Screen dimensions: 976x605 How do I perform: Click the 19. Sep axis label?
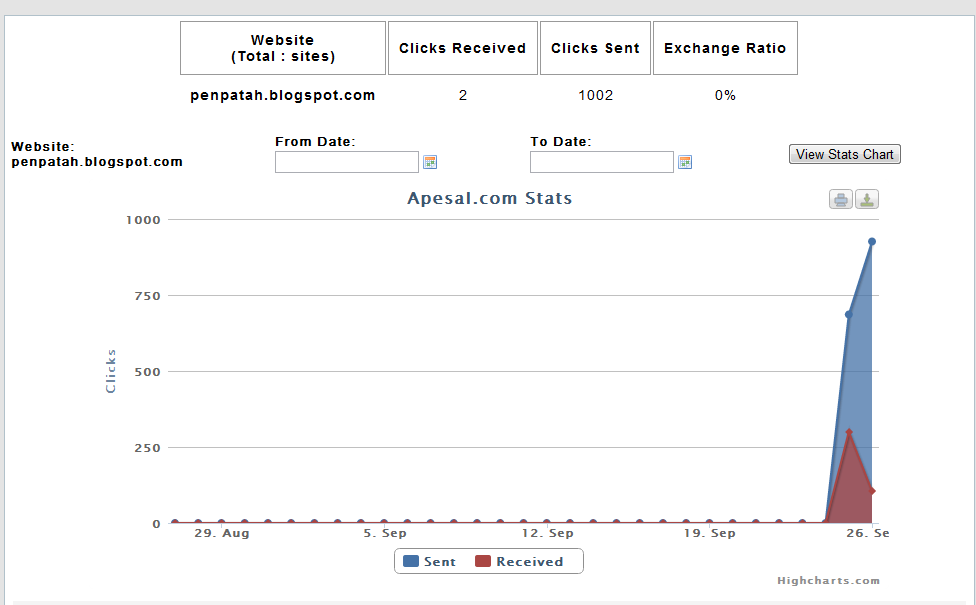(710, 533)
